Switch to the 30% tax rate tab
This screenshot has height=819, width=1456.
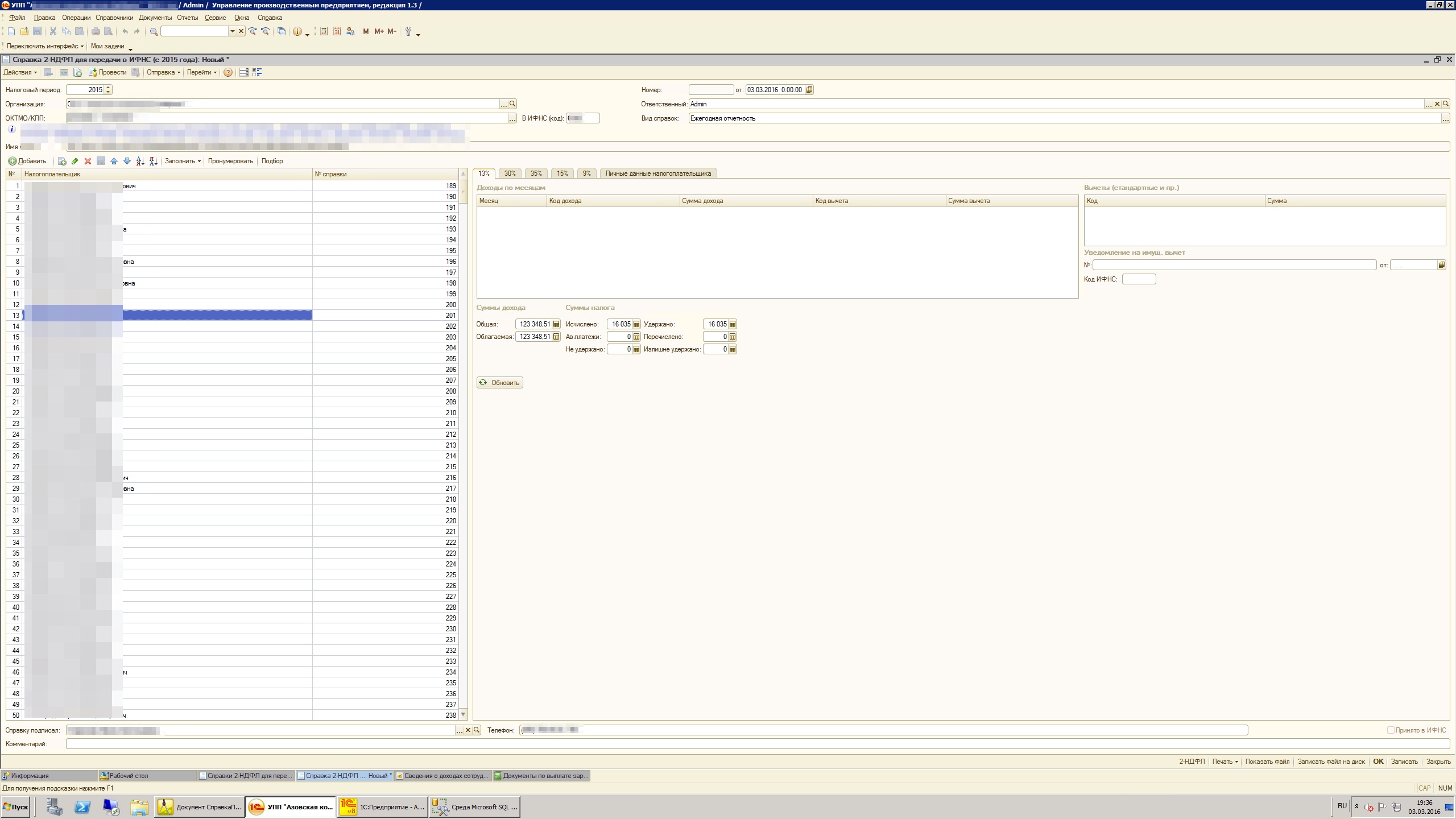click(x=510, y=173)
